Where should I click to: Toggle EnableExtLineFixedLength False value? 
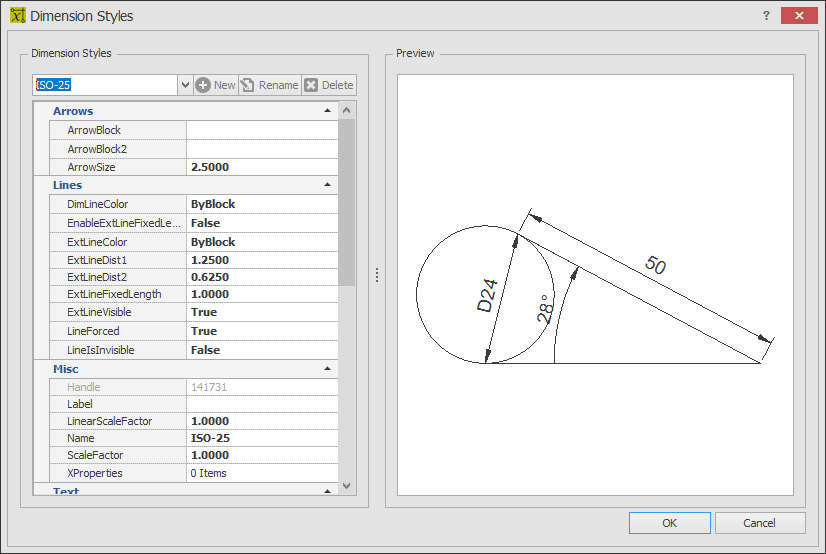(x=262, y=223)
